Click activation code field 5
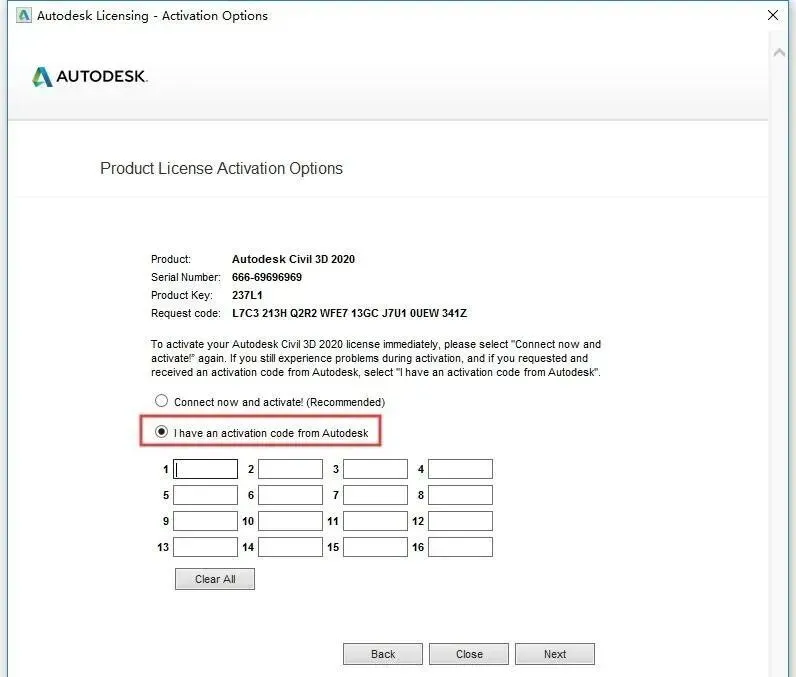Viewport: 796px width, 677px height. (x=206, y=495)
